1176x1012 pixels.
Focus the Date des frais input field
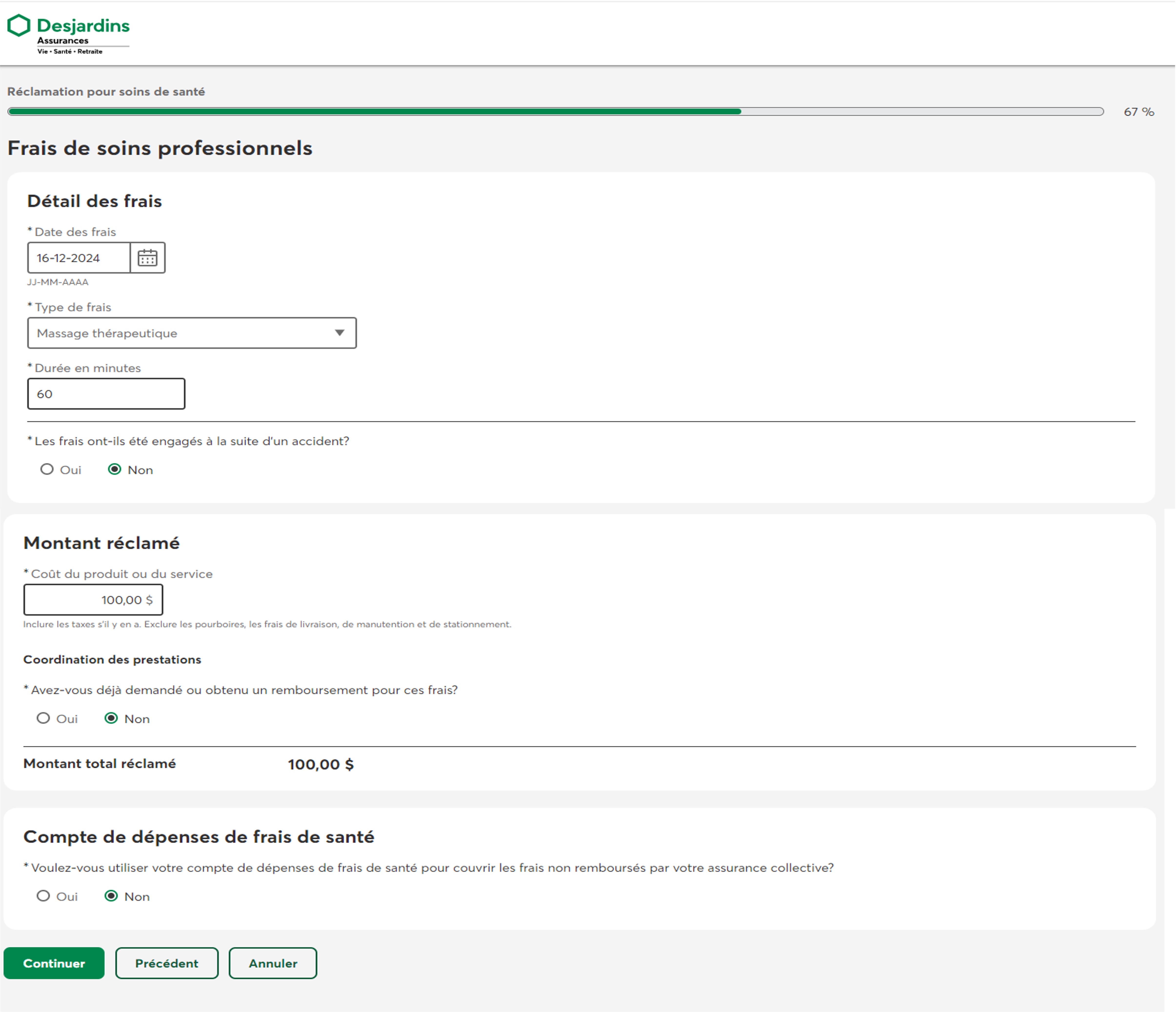click(79, 258)
